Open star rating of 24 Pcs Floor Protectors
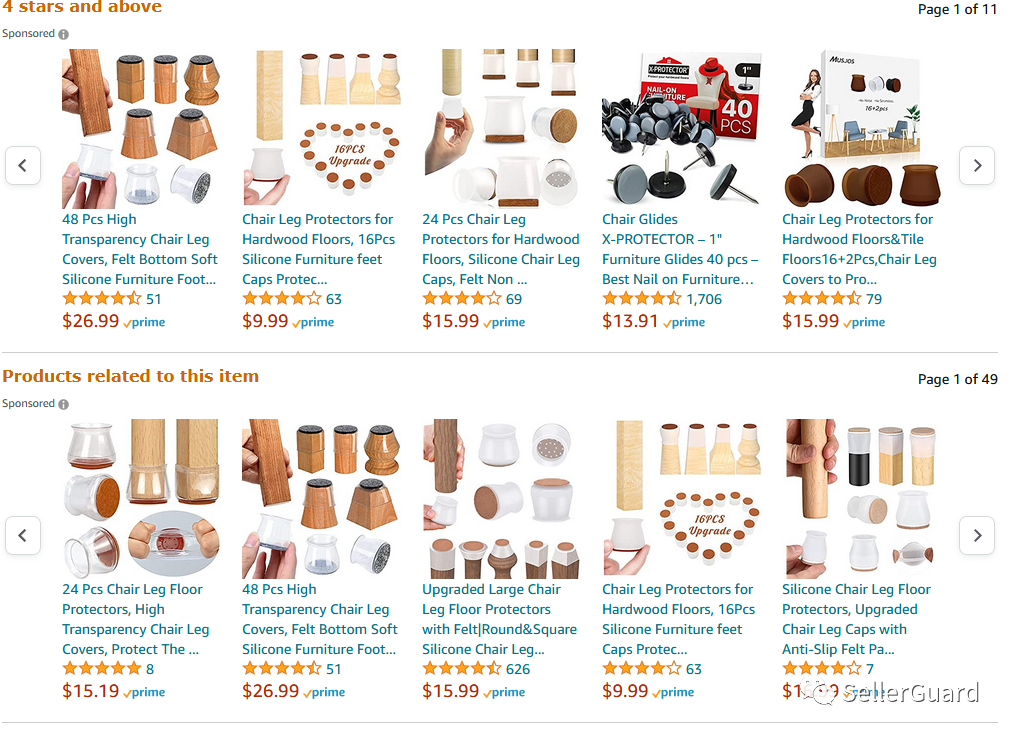The image size is (1013, 734). click(101, 669)
